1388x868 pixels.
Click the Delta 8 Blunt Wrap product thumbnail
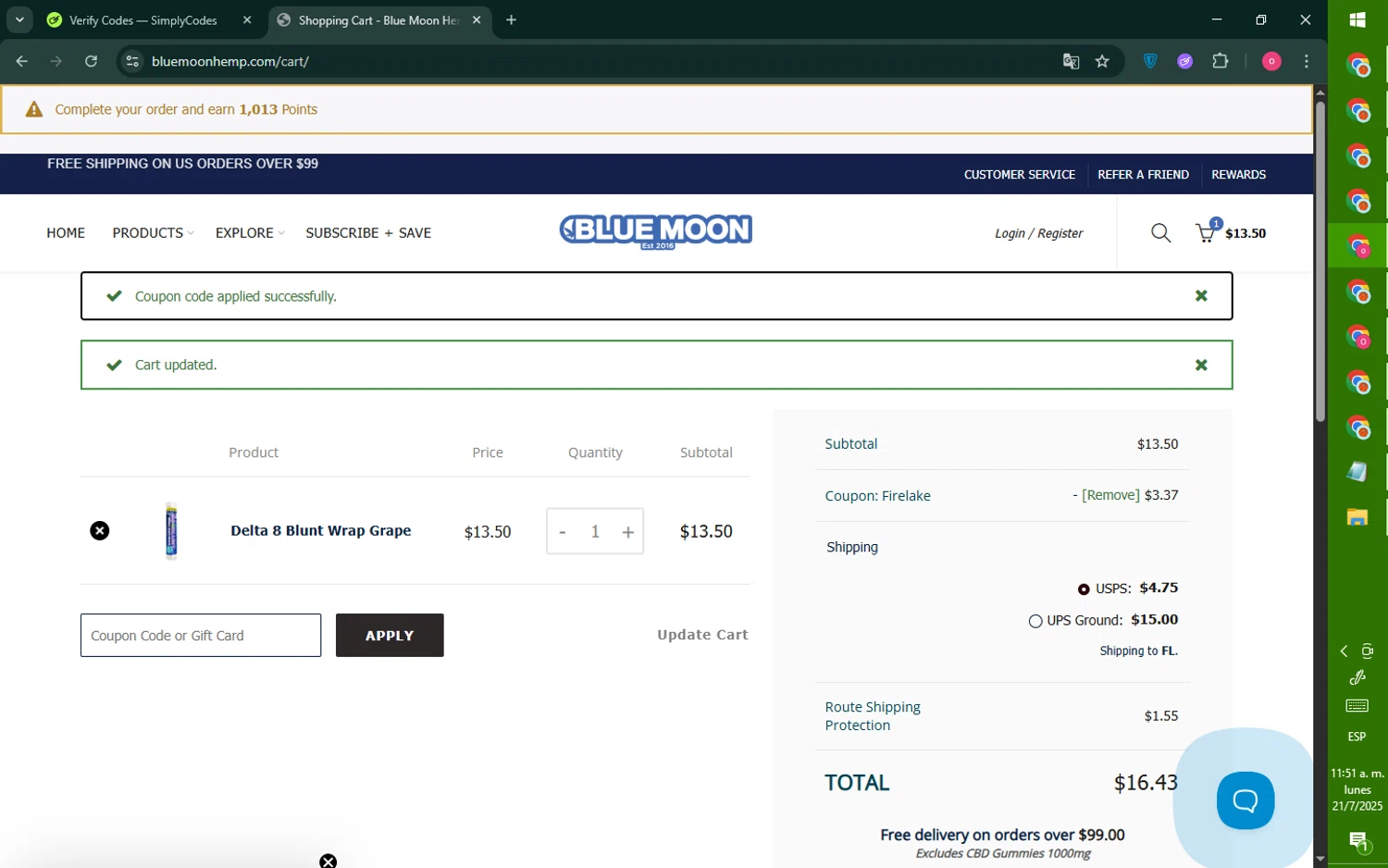(171, 531)
